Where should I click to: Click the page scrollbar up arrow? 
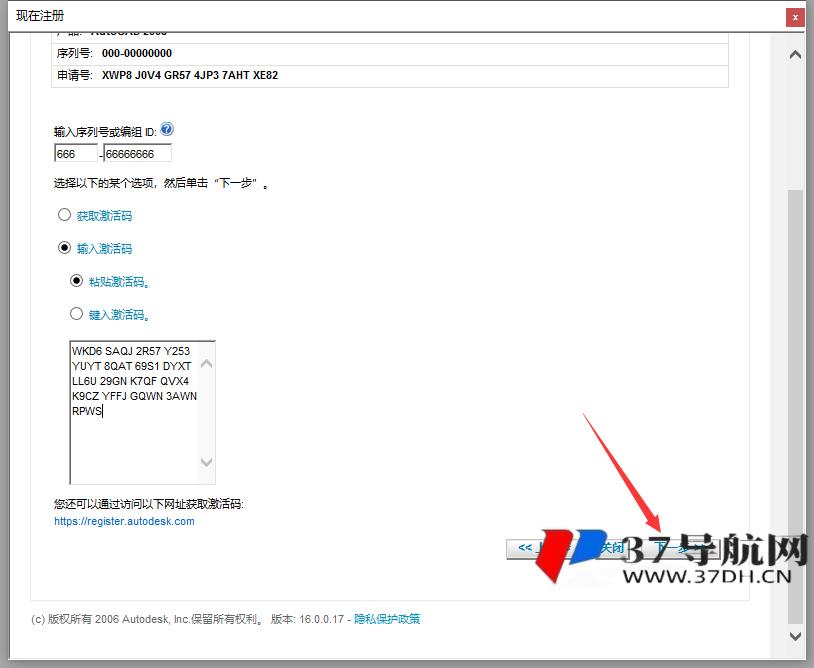click(795, 55)
